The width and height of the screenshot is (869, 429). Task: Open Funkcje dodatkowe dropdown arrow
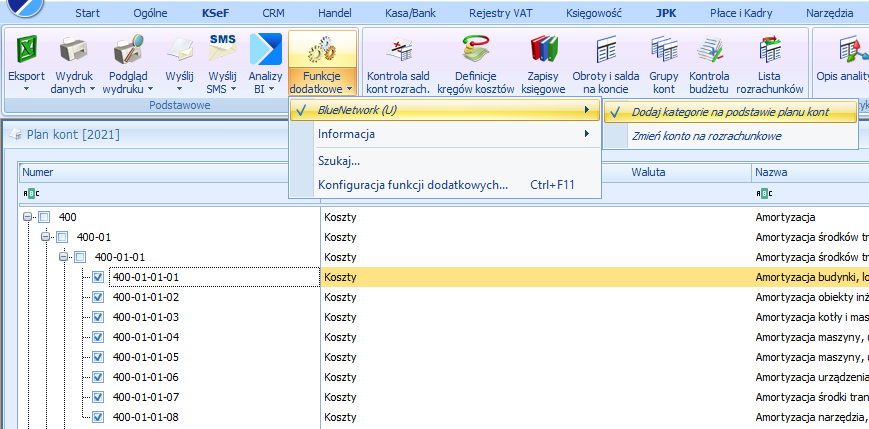click(x=349, y=89)
